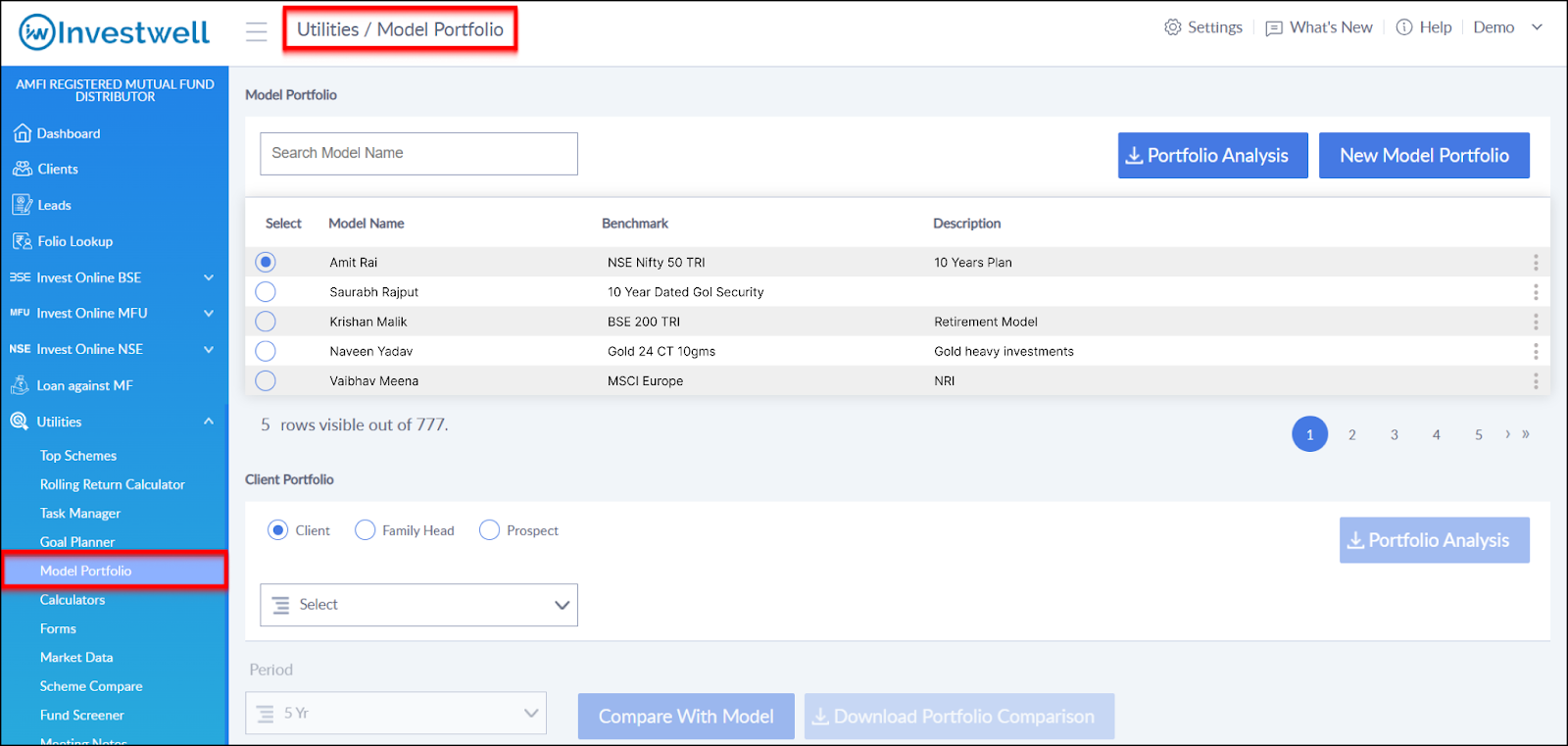Screen dimensions: 1568x746
Task: Open Goal Planner in sidebar
Action: coord(77,542)
